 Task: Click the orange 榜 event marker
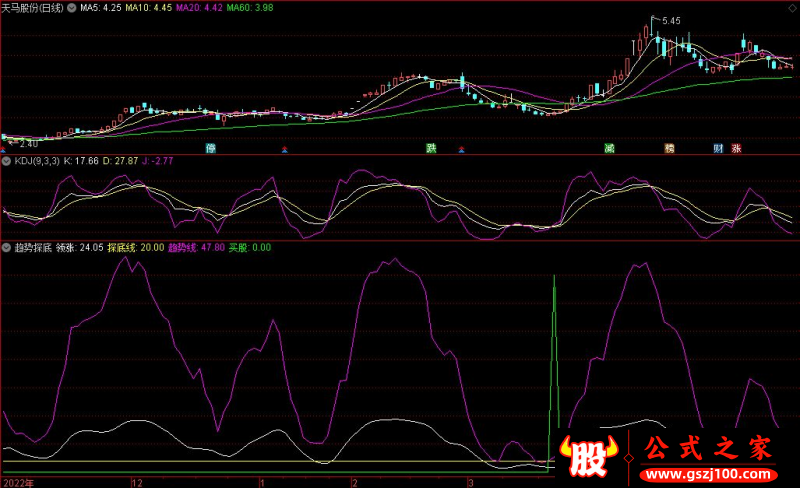(670, 148)
